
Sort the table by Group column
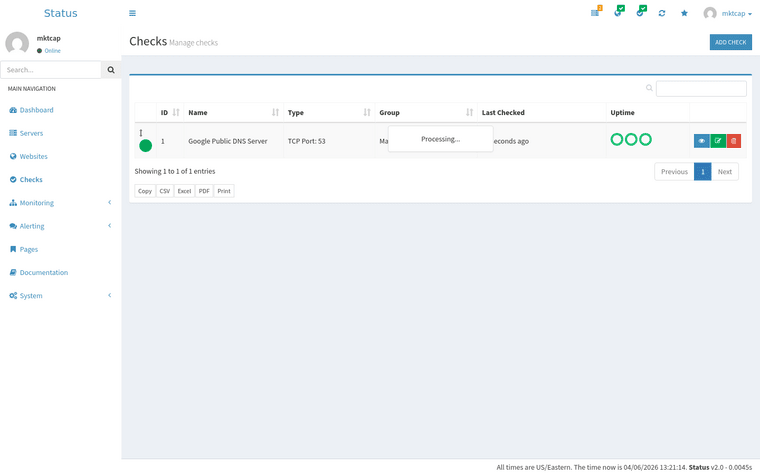[x=426, y=112]
